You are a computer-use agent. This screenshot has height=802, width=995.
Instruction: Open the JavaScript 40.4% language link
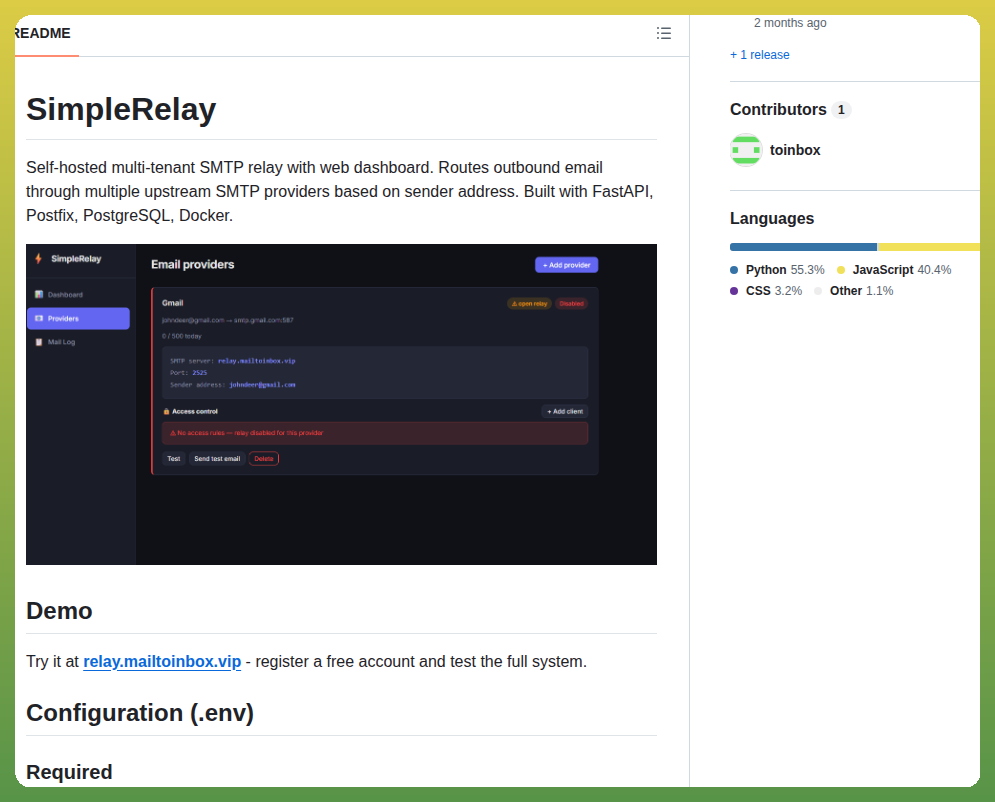[894, 270]
